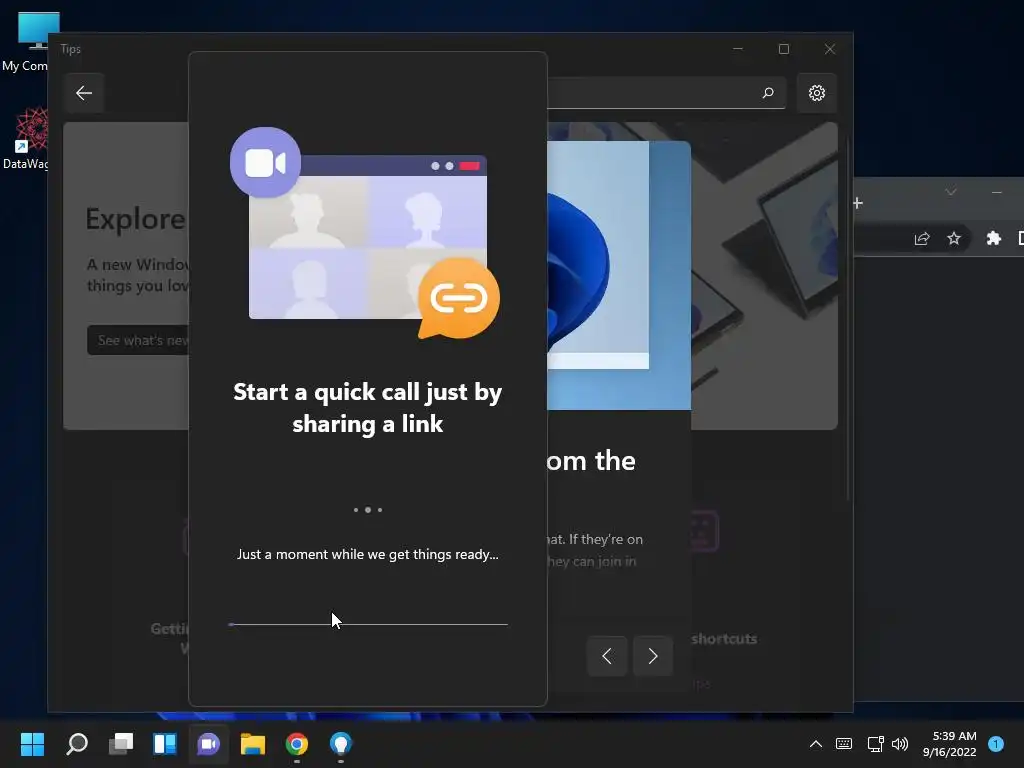Click the Chrome share page icon
Image resolution: width=1024 pixels, height=768 pixels.
coord(921,238)
